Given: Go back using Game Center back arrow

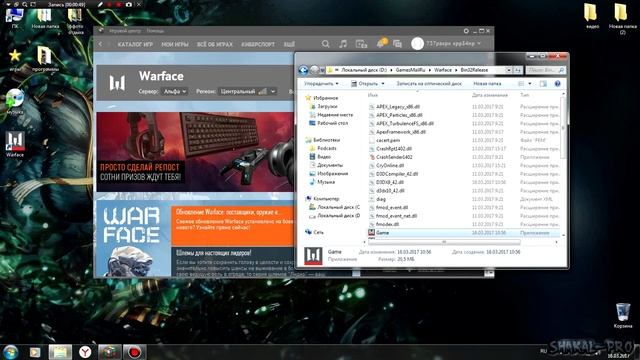Looking at the screenshot, I should point(100,44).
